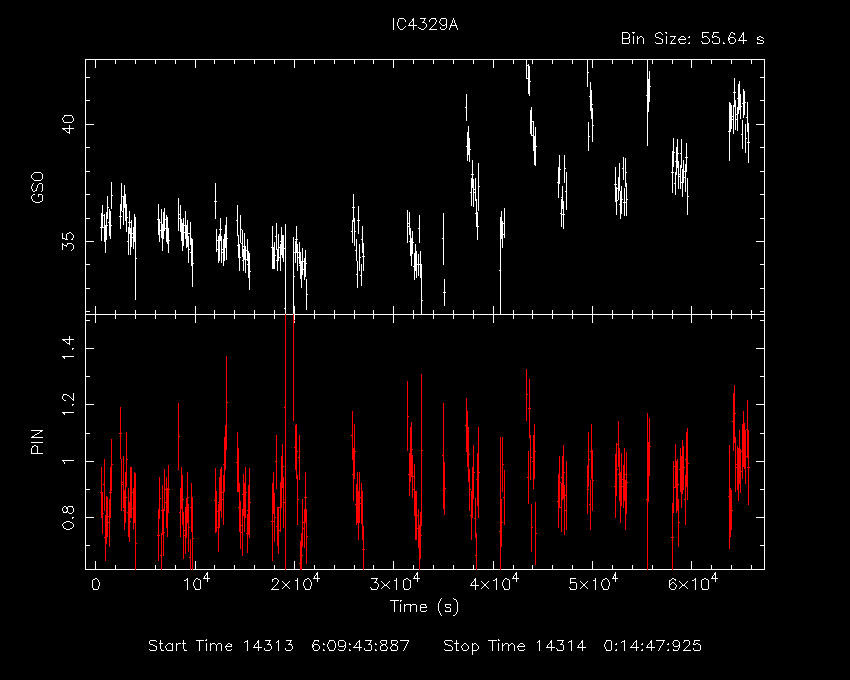Click the x-axis tick label 0
This screenshot has height=680, width=850.
click(96, 585)
